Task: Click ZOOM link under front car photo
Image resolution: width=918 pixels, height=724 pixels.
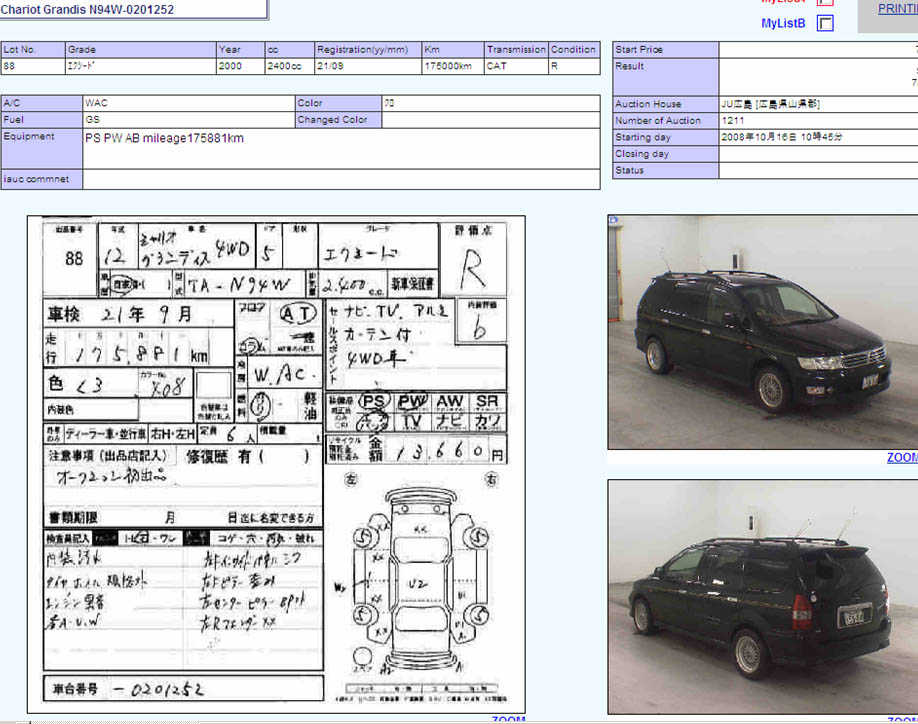Action: 902,458
